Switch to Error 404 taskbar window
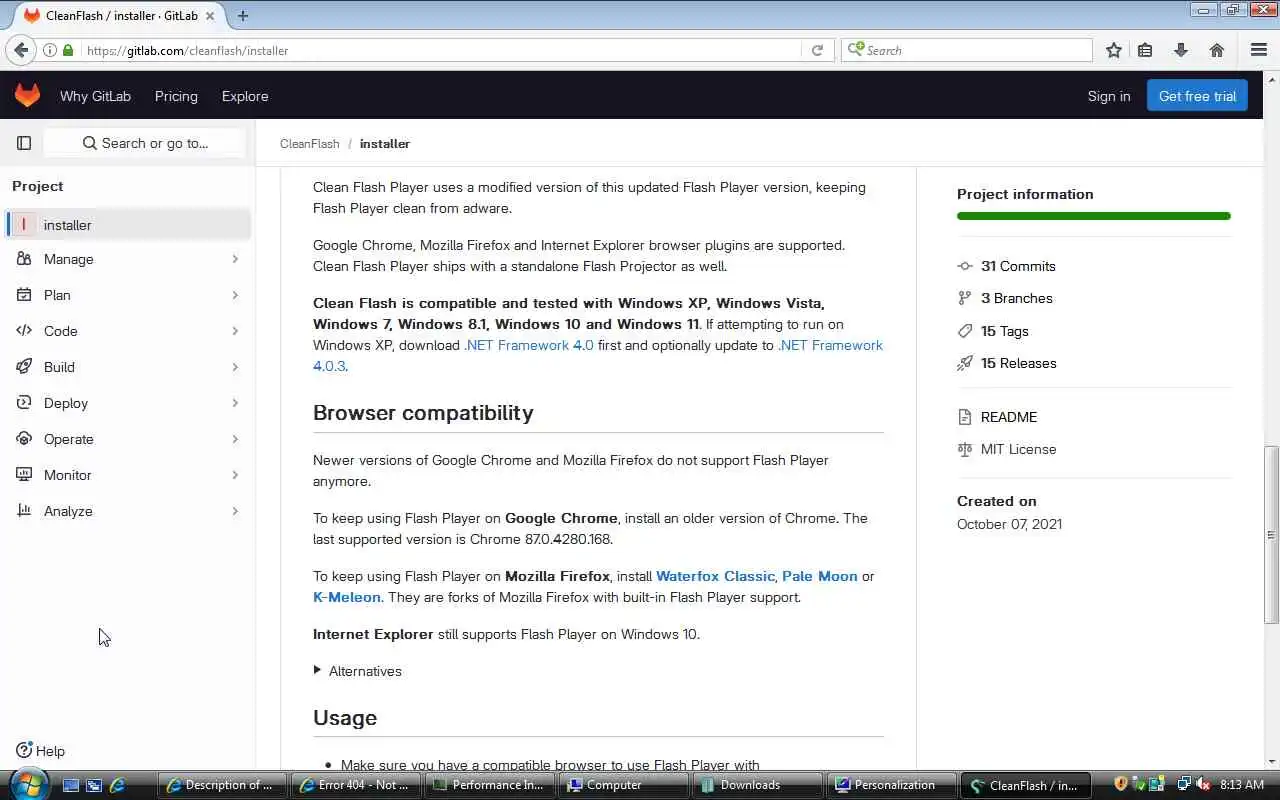 pos(355,785)
